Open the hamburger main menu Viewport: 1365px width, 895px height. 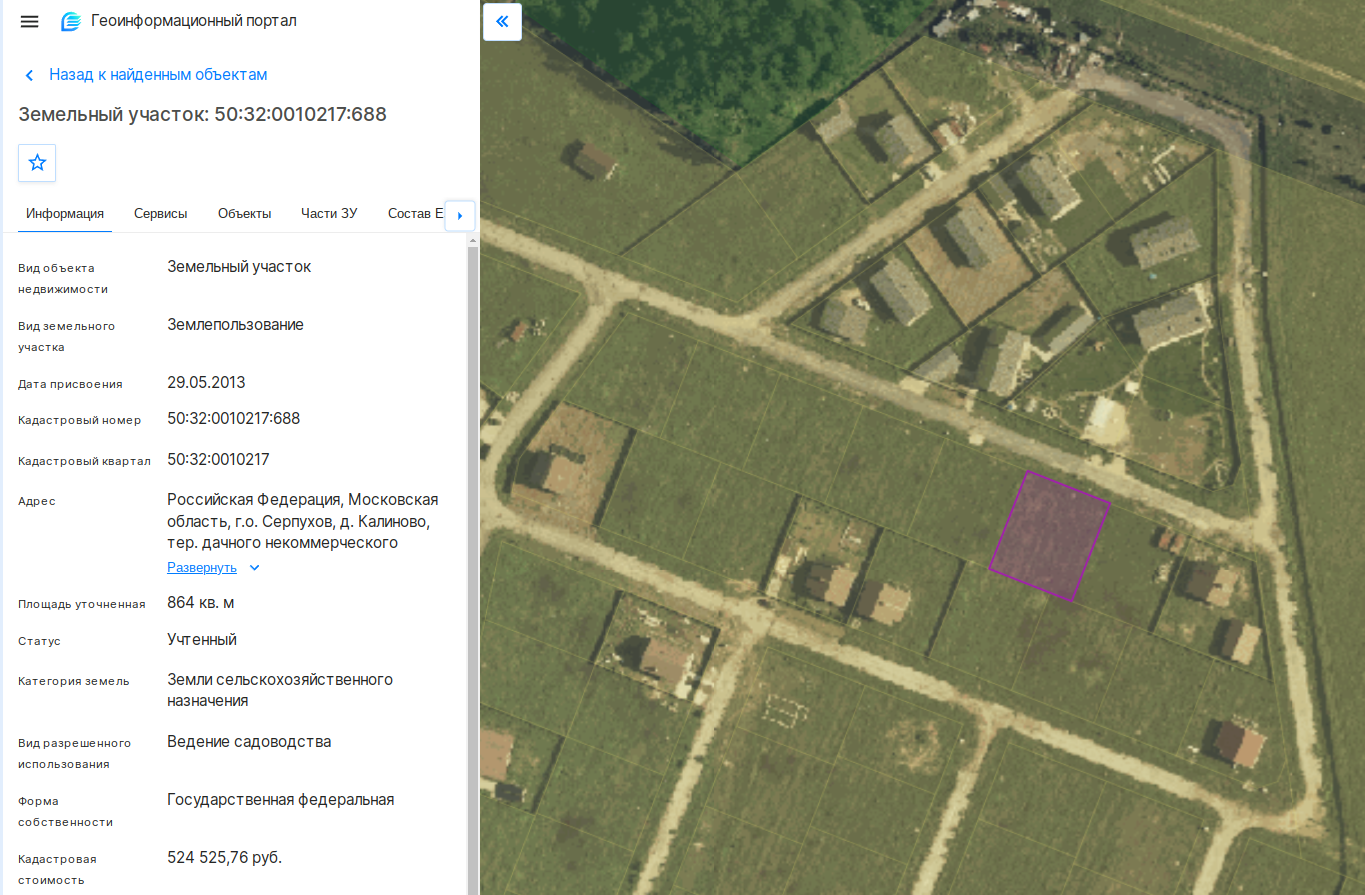30,21
